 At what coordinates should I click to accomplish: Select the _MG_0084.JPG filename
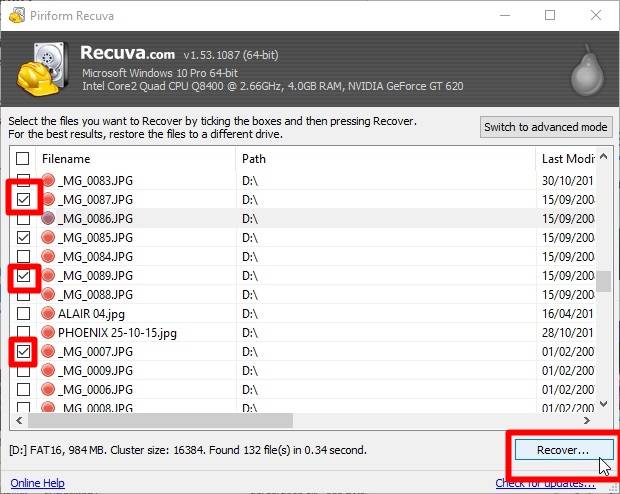point(95,257)
